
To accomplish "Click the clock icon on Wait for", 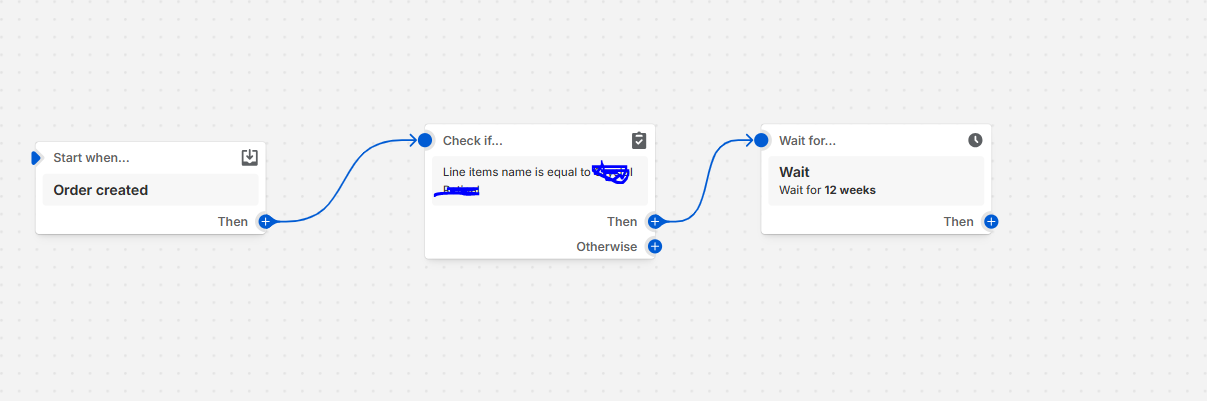I will (975, 140).
